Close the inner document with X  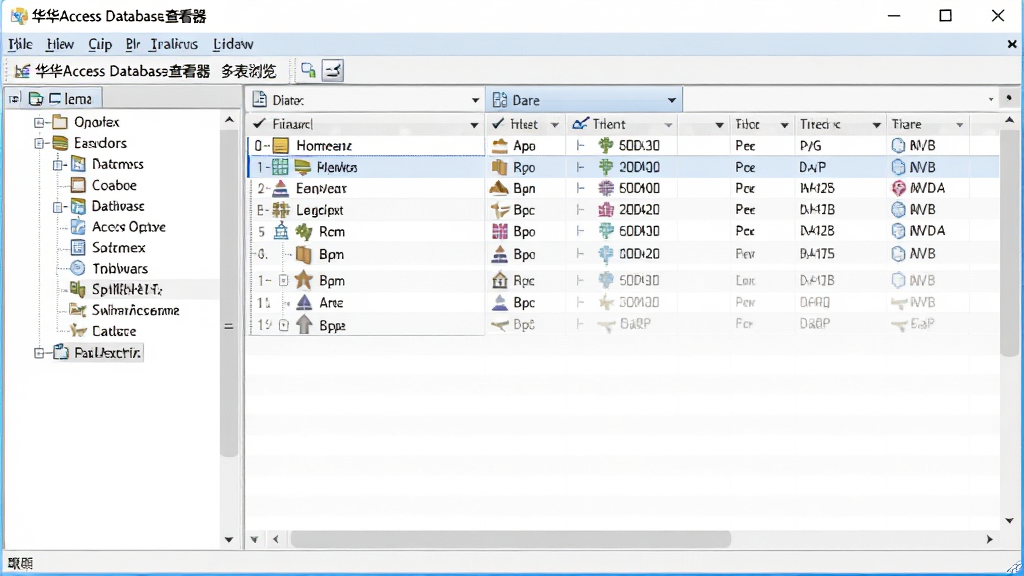[x=1012, y=44]
